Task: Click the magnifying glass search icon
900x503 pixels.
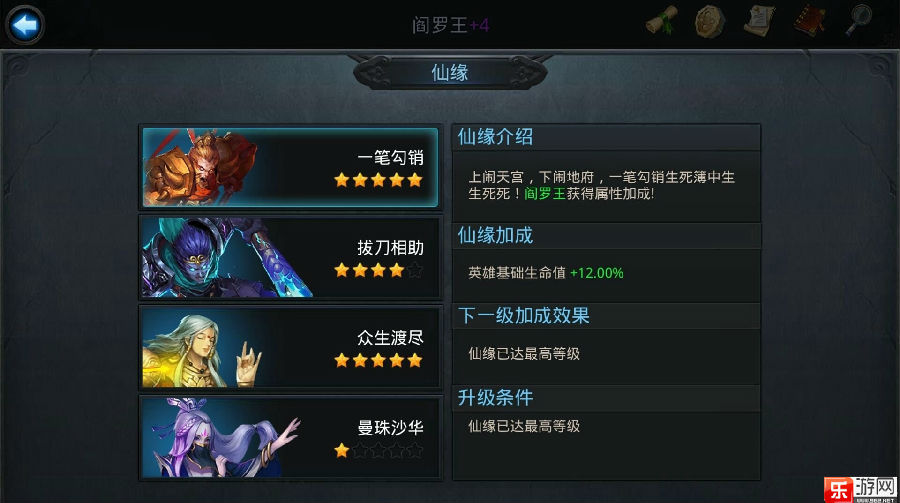Action: pos(859,21)
